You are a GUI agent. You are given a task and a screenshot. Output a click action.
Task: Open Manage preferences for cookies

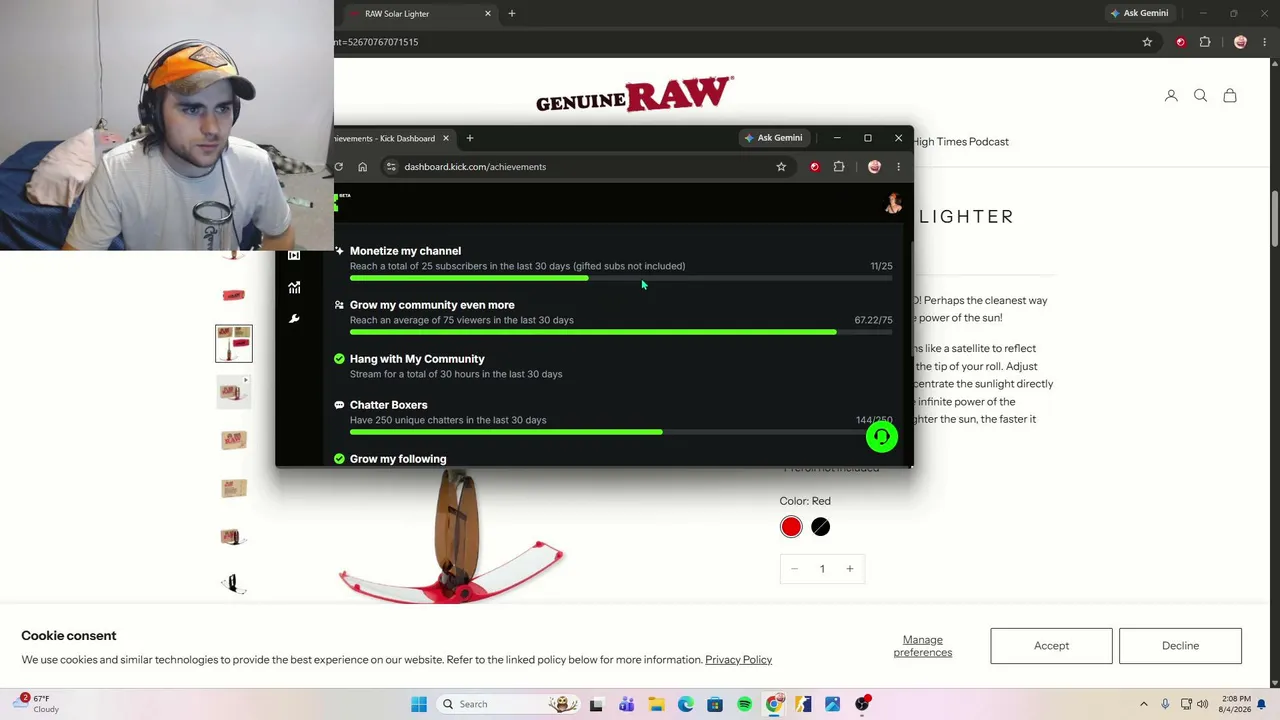click(x=923, y=646)
